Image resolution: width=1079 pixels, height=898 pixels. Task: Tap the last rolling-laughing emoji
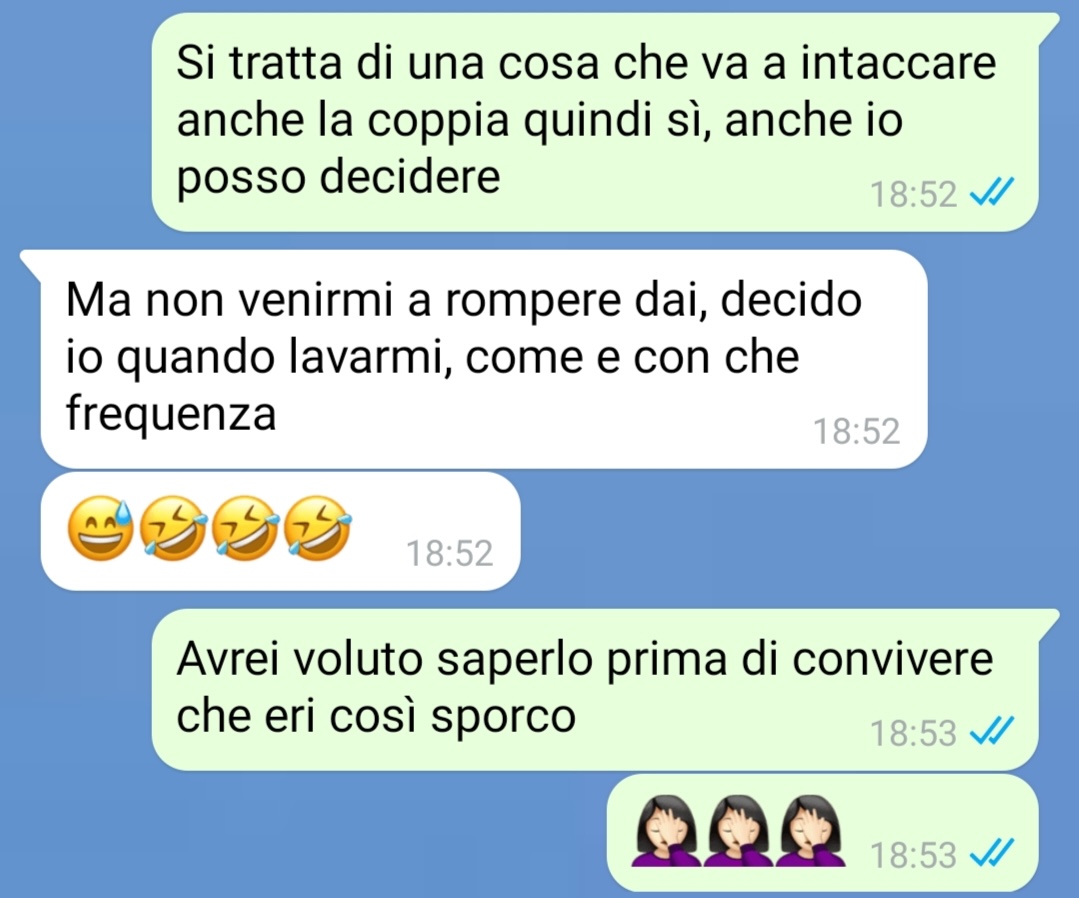tap(317, 529)
